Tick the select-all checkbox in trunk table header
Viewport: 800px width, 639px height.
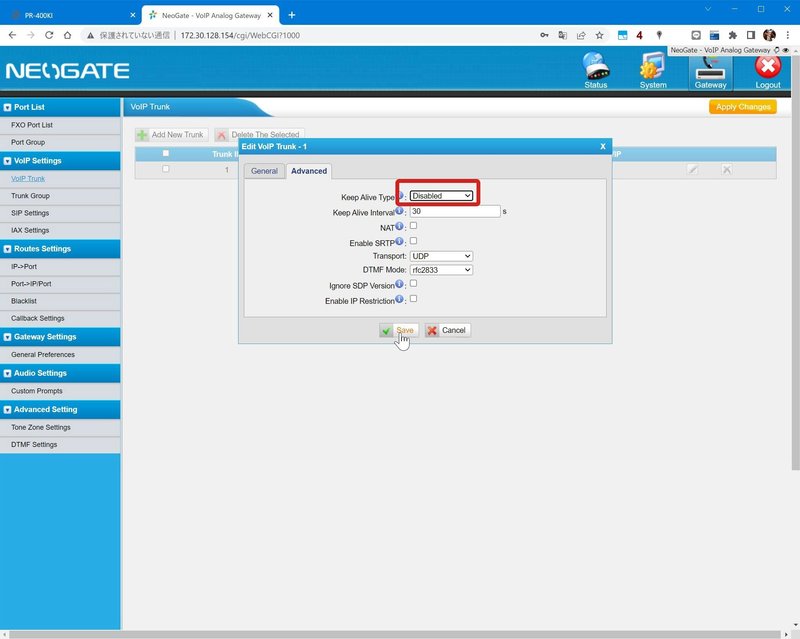pos(165,153)
